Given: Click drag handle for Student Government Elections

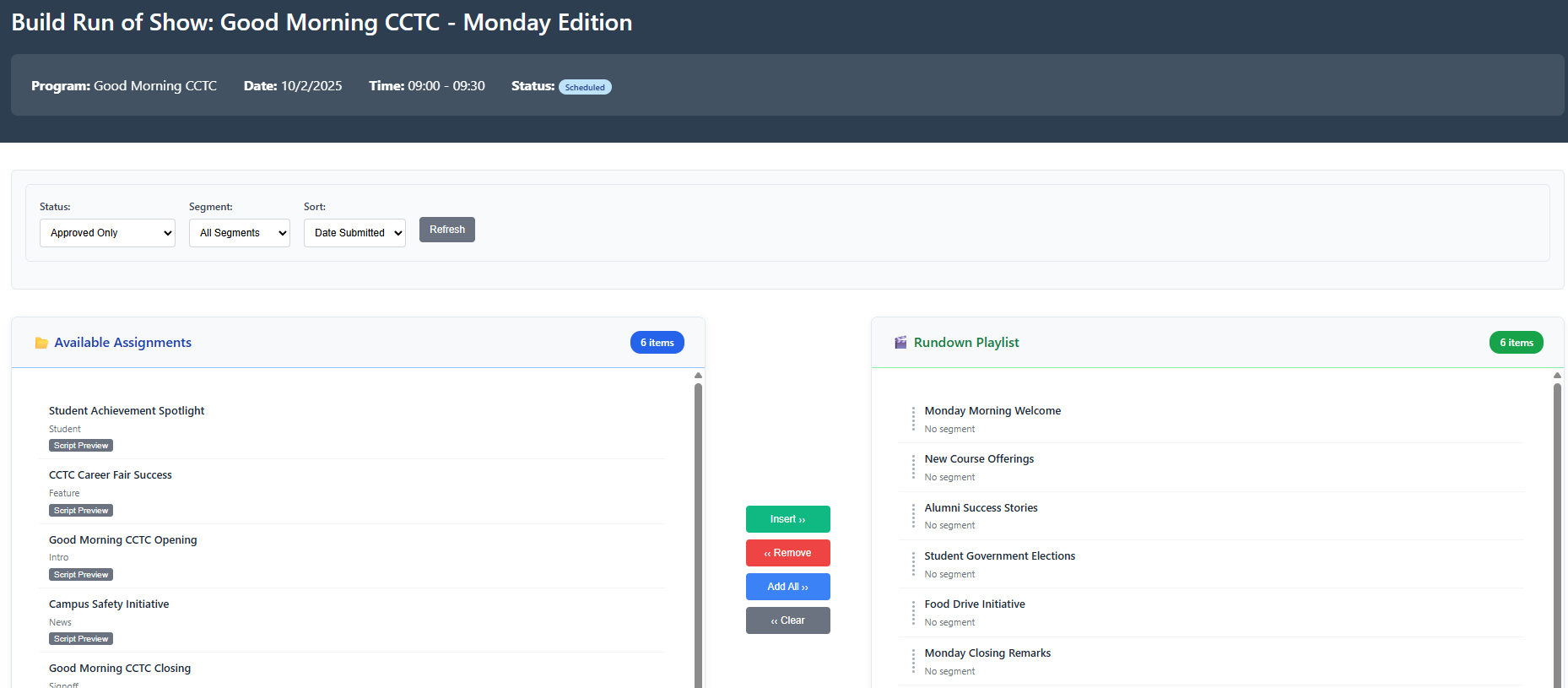Looking at the screenshot, I should [913, 564].
